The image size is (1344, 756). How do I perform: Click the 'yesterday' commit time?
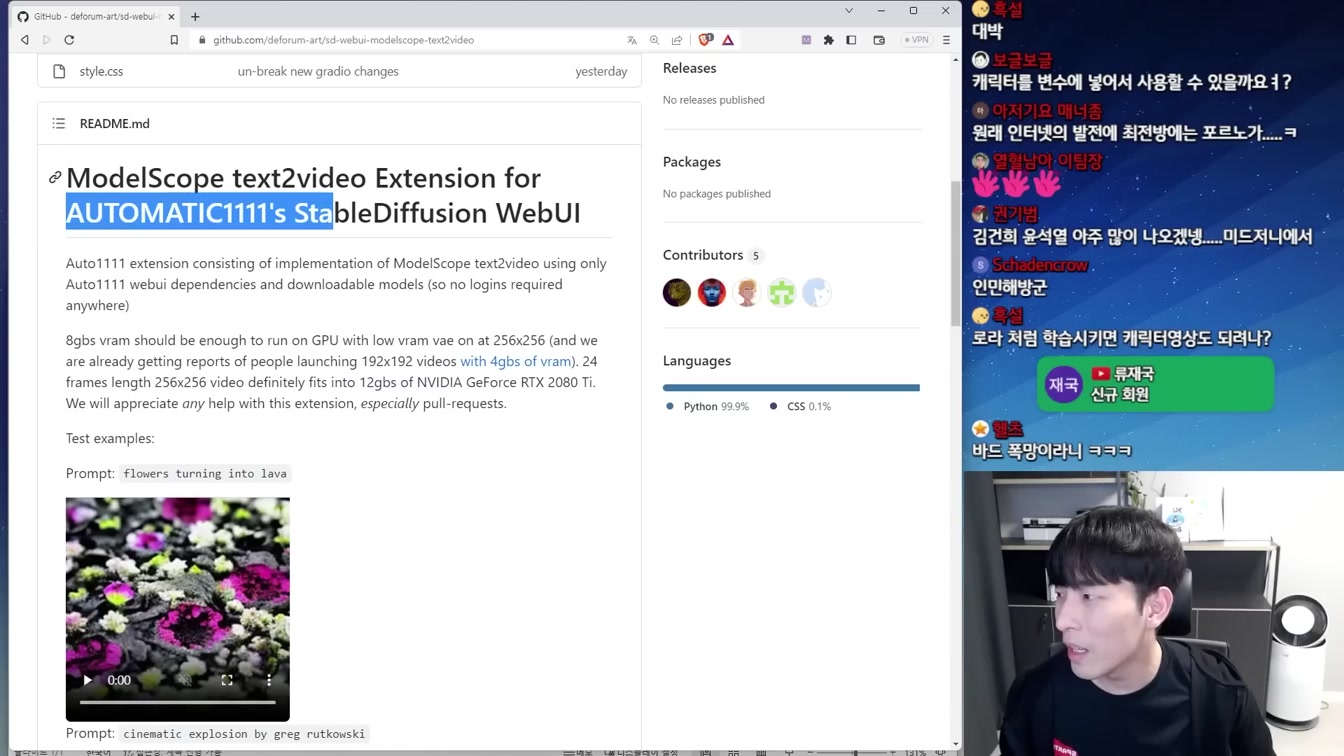click(x=601, y=71)
